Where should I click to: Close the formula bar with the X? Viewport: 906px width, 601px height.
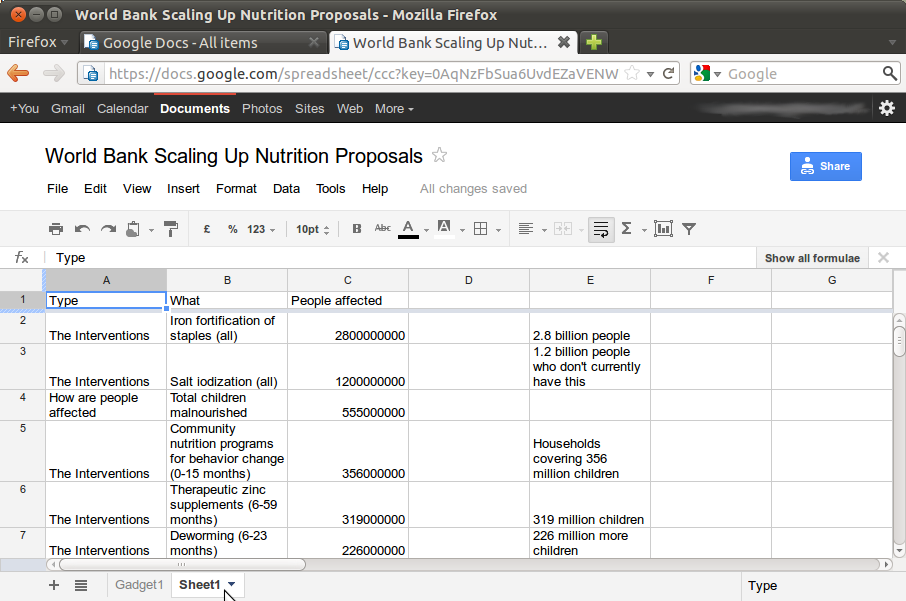tap(883, 258)
